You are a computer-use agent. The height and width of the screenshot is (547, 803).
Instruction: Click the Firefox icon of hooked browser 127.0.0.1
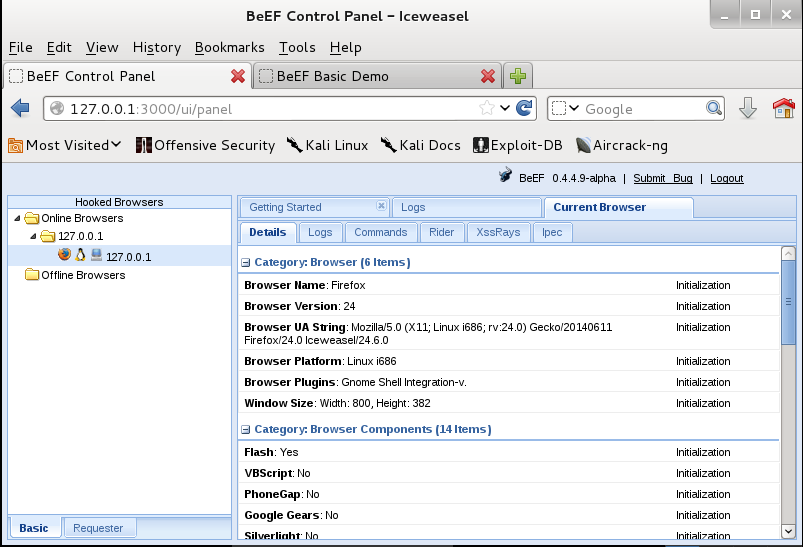pyautogui.click(x=65, y=254)
